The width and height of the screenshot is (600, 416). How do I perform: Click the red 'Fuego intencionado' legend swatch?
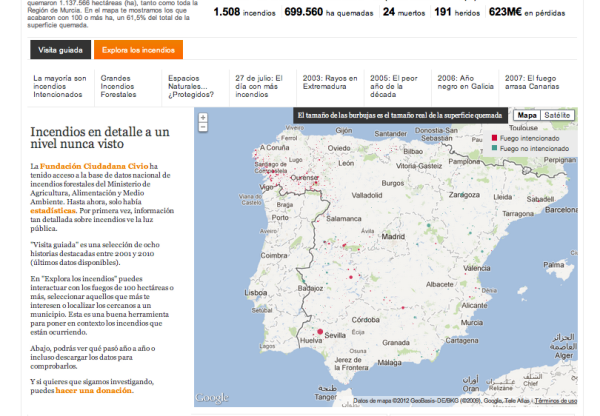(x=494, y=138)
